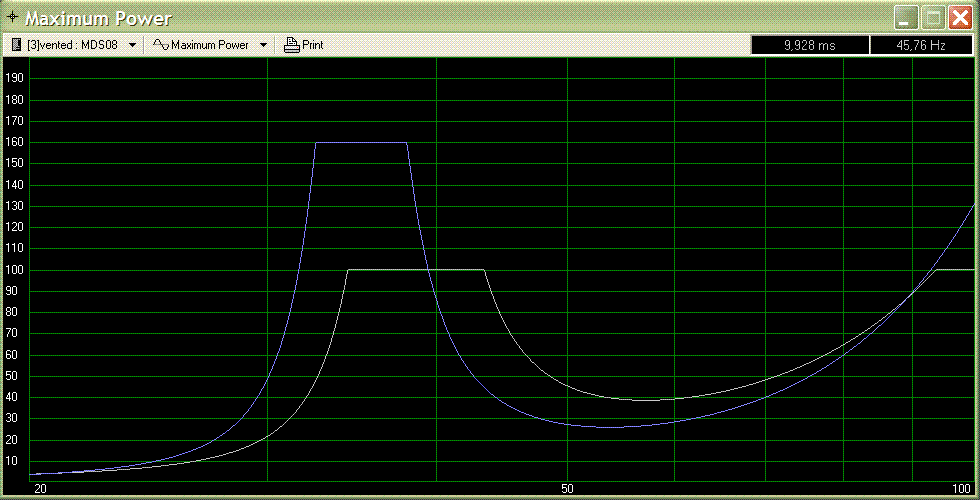Click the speaker box icon beside MDS08

17,45
